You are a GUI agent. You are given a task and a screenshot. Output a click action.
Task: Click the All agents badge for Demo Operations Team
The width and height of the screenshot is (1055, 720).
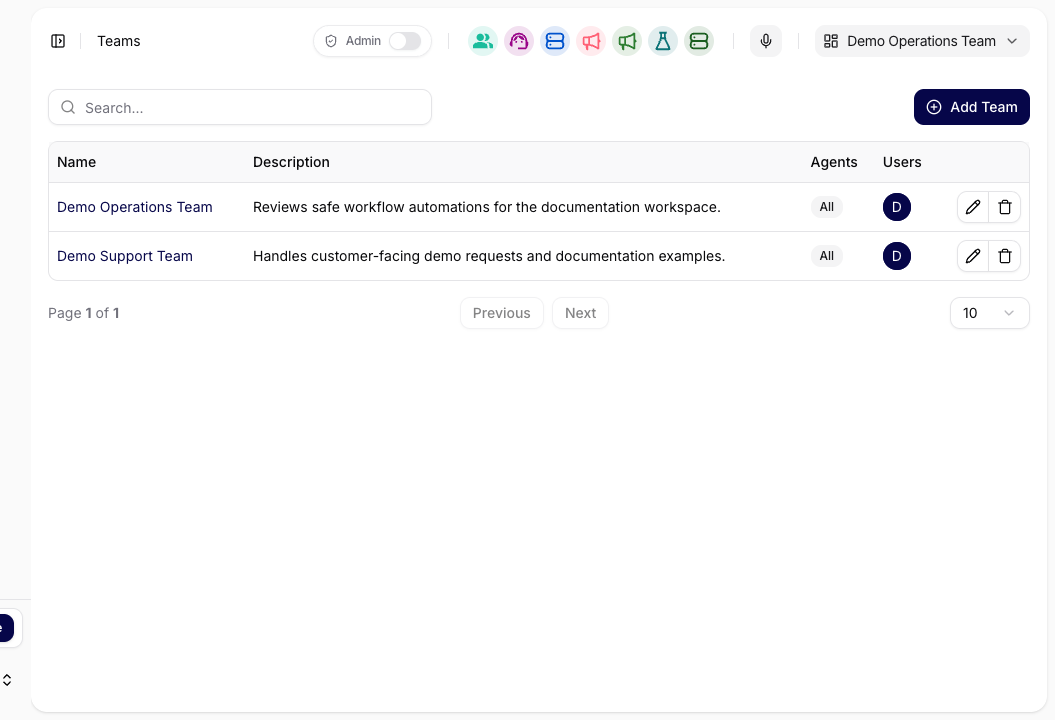click(826, 207)
